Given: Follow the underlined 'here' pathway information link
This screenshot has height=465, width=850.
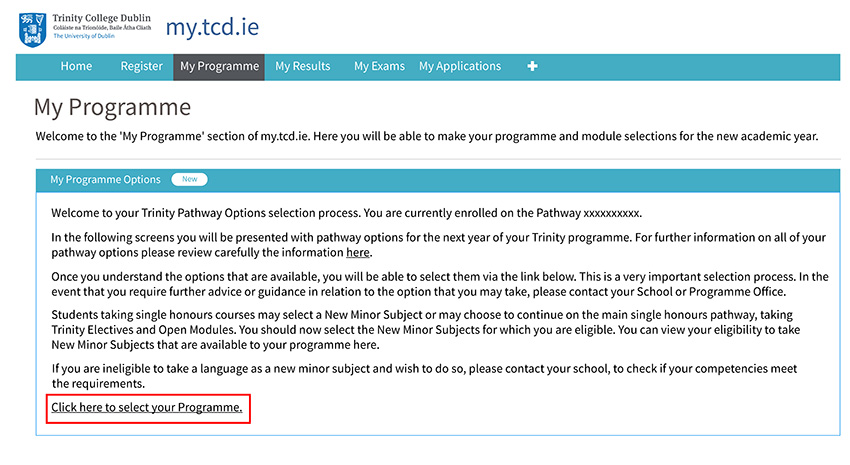Looking at the screenshot, I should coord(358,253).
